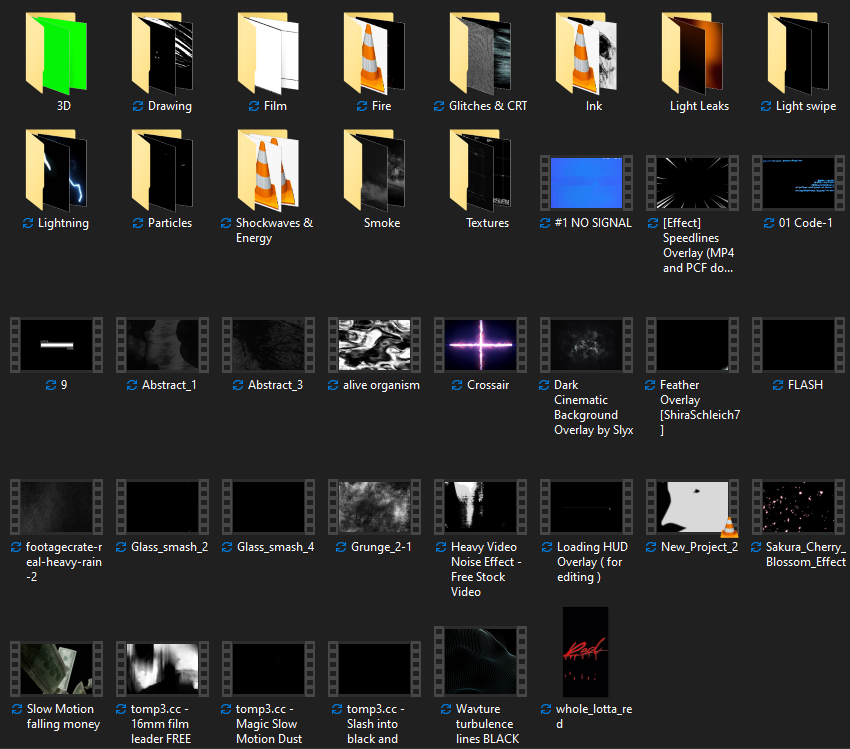Open the Light swipe folder
Image resolution: width=850 pixels, height=749 pixels.
click(x=799, y=53)
